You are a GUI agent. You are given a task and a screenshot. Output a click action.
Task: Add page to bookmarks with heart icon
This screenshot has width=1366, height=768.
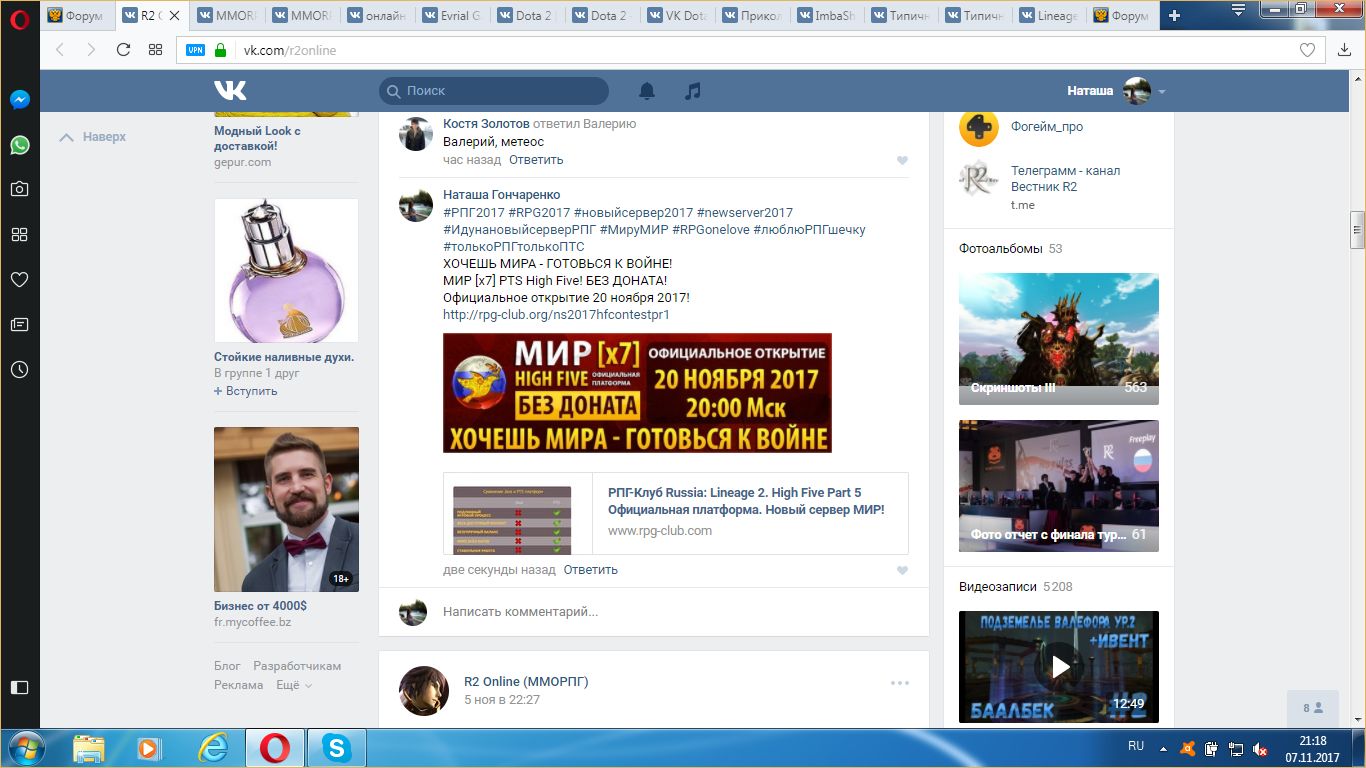click(x=1307, y=50)
